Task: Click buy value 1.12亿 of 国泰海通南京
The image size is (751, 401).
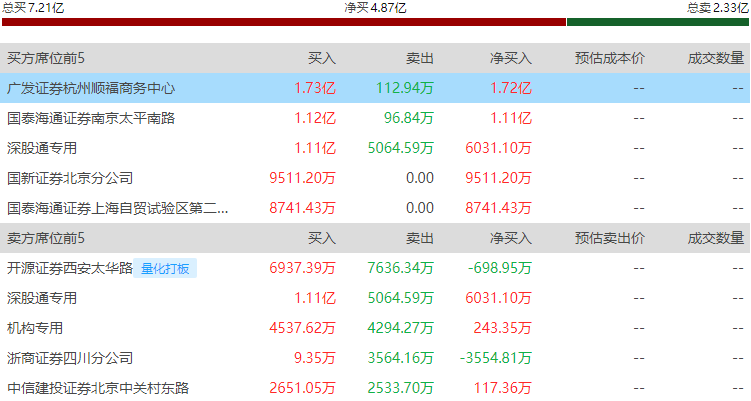Action: [315, 118]
